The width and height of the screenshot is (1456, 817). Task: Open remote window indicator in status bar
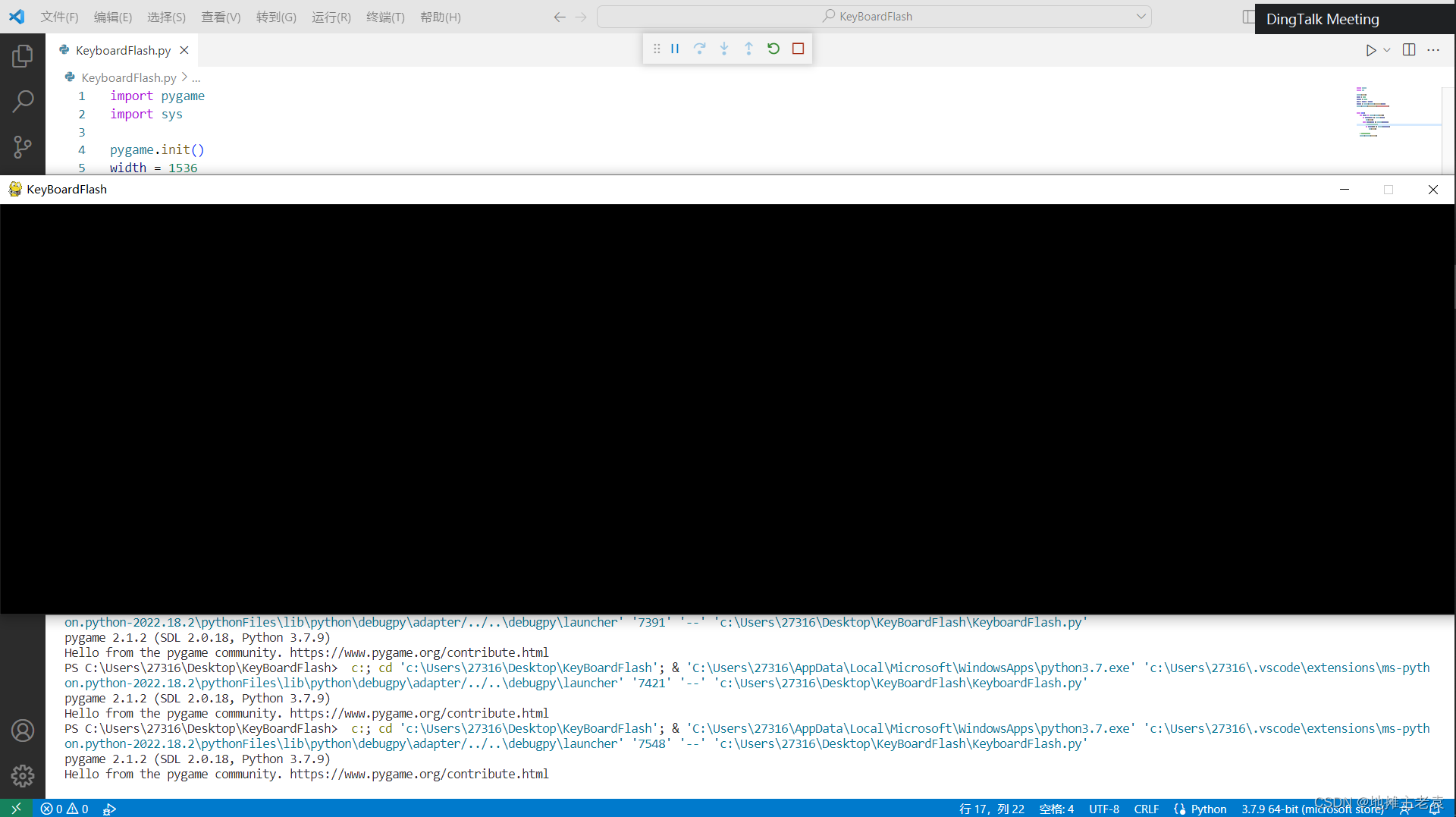point(17,809)
